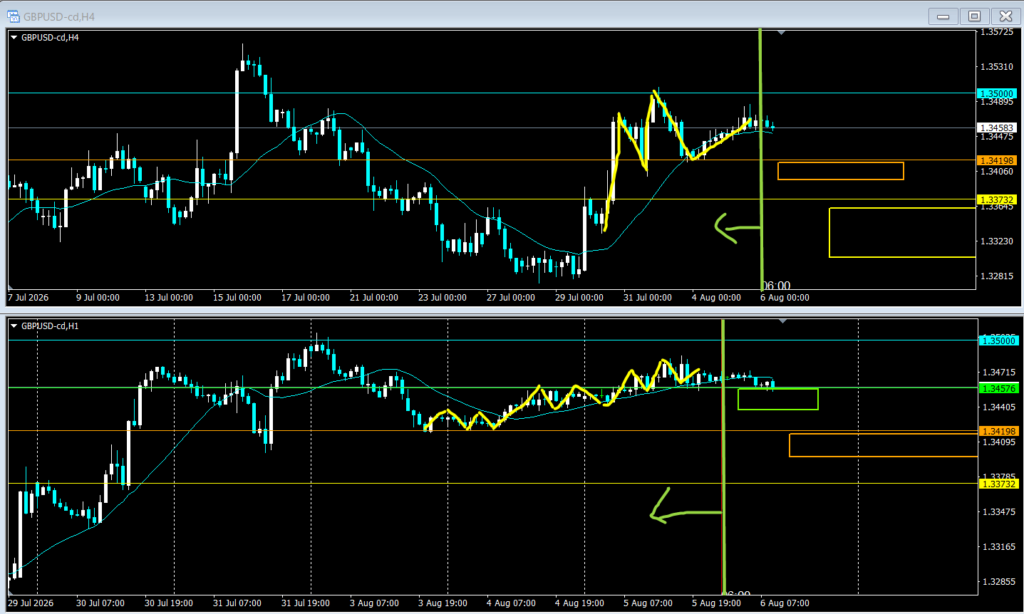
Task: Click the 31 Jul 00:00 time label
Action: [647, 297]
